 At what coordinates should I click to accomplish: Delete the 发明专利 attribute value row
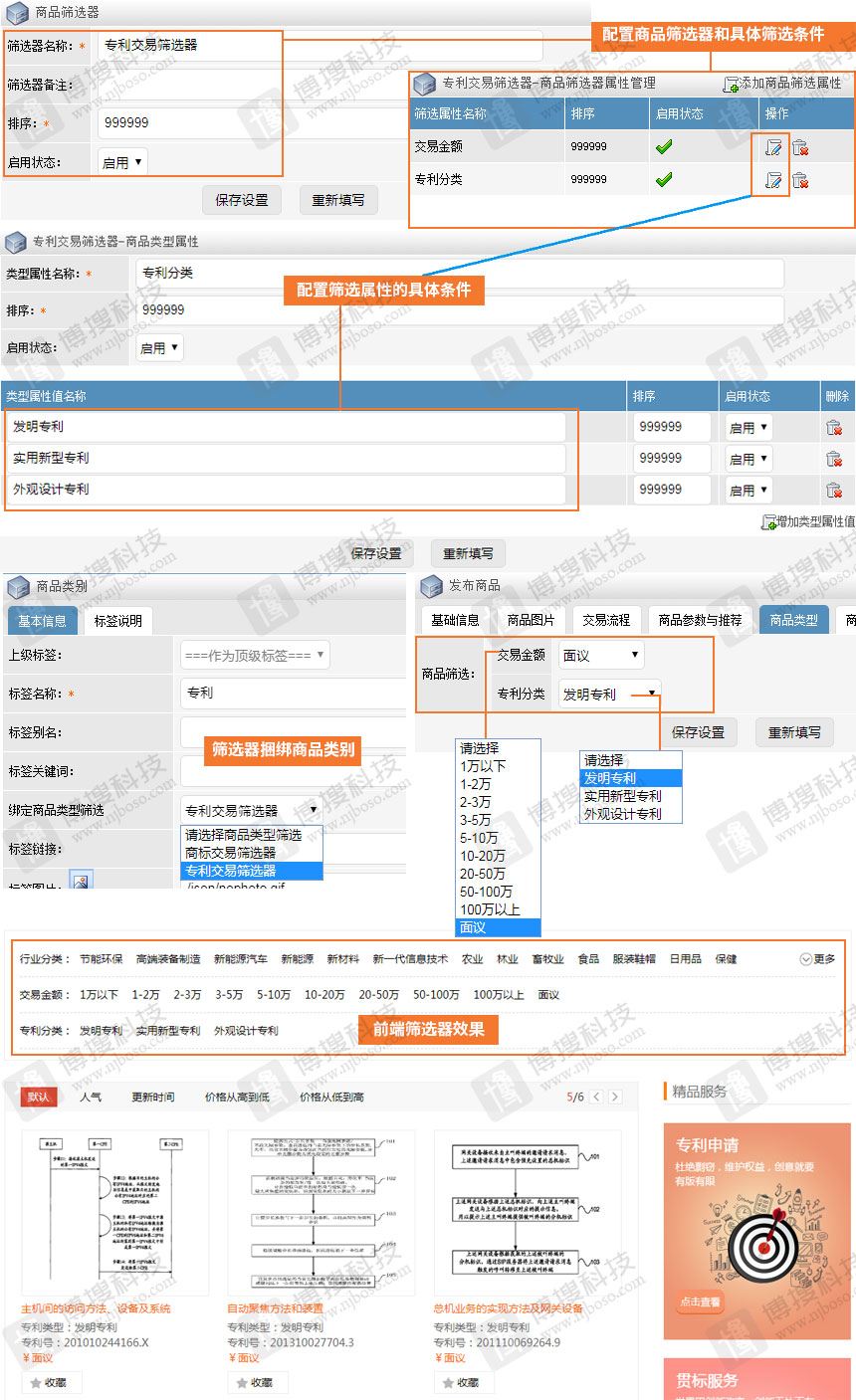834,427
